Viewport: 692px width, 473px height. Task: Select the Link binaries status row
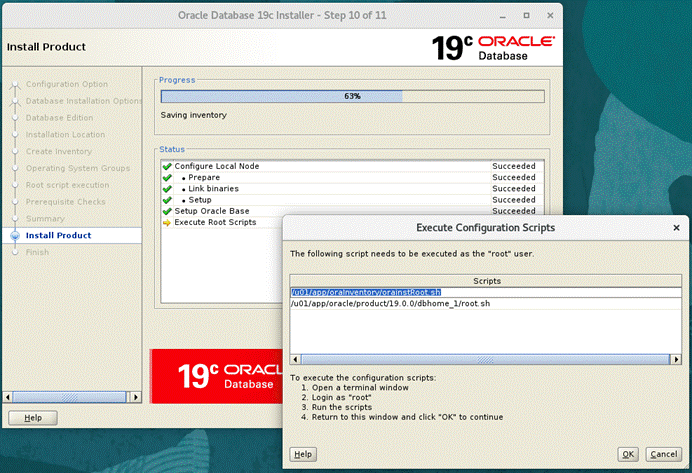point(353,189)
